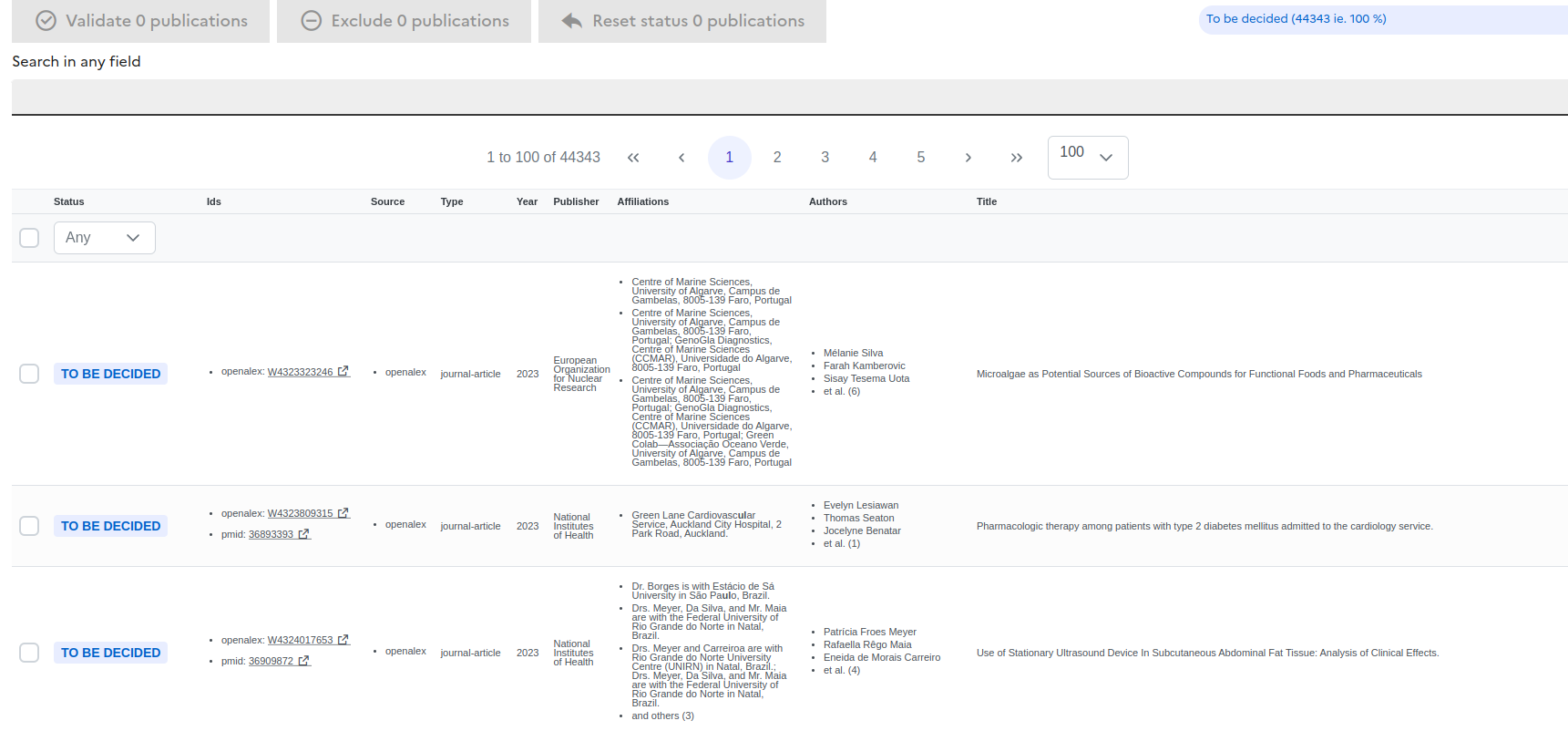Check the Pharmacologic therapy publication row checkbox
Image resolution: width=1568 pixels, height=731 pixels.
click(x=29, y=526)
